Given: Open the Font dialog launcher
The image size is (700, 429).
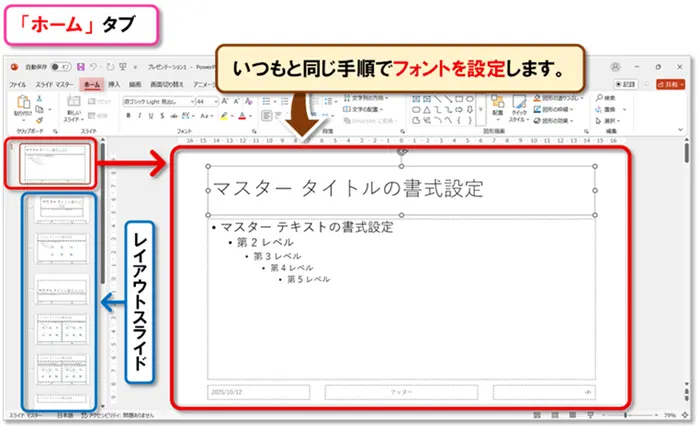Looking at the screenshot, I should [x=254, y=131].
